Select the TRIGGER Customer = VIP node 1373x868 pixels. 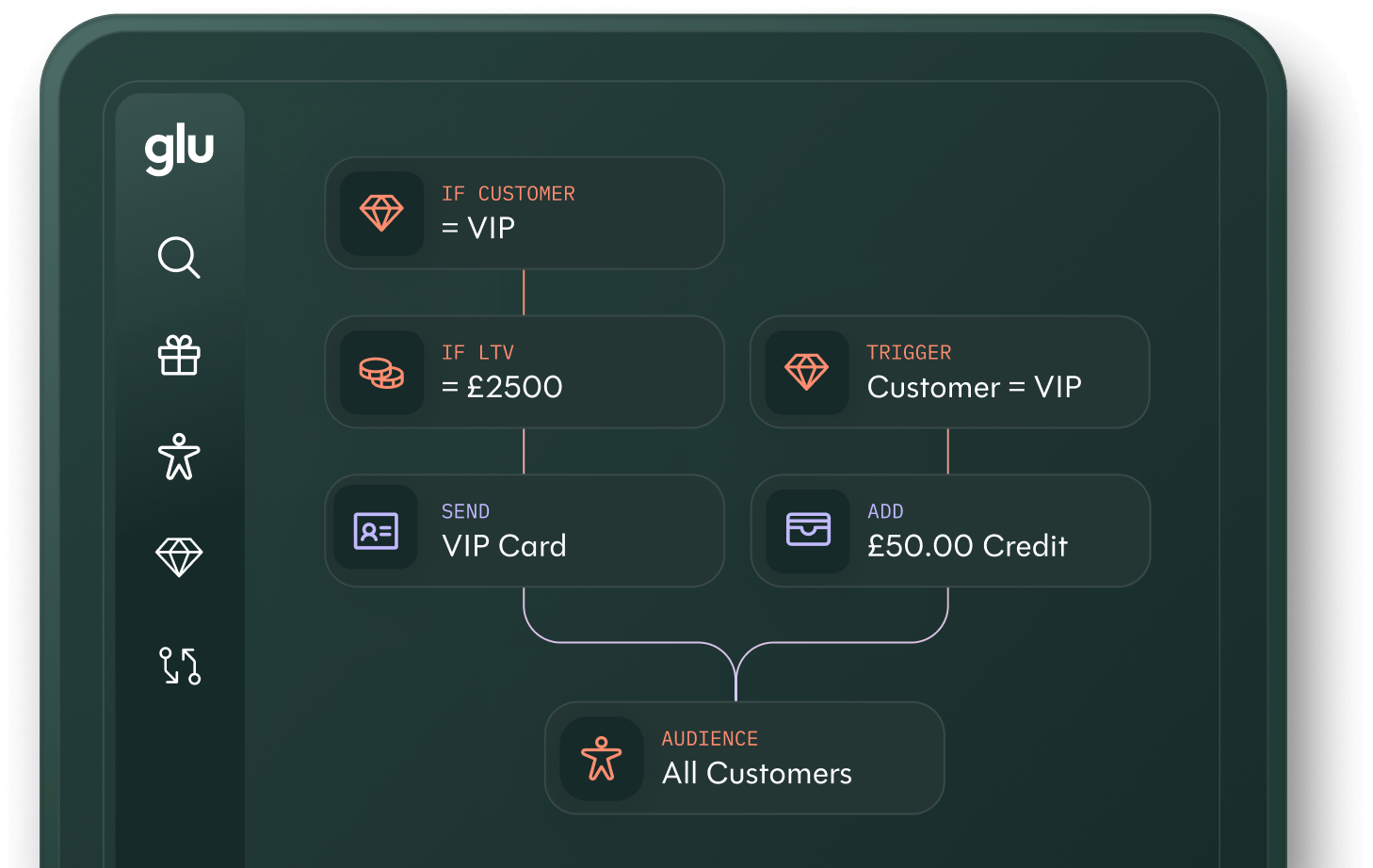coord(949,372)
